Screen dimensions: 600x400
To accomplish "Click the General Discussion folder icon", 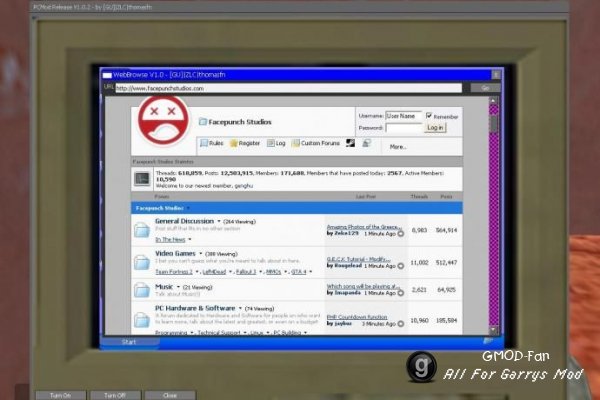I will pos(142,230).
